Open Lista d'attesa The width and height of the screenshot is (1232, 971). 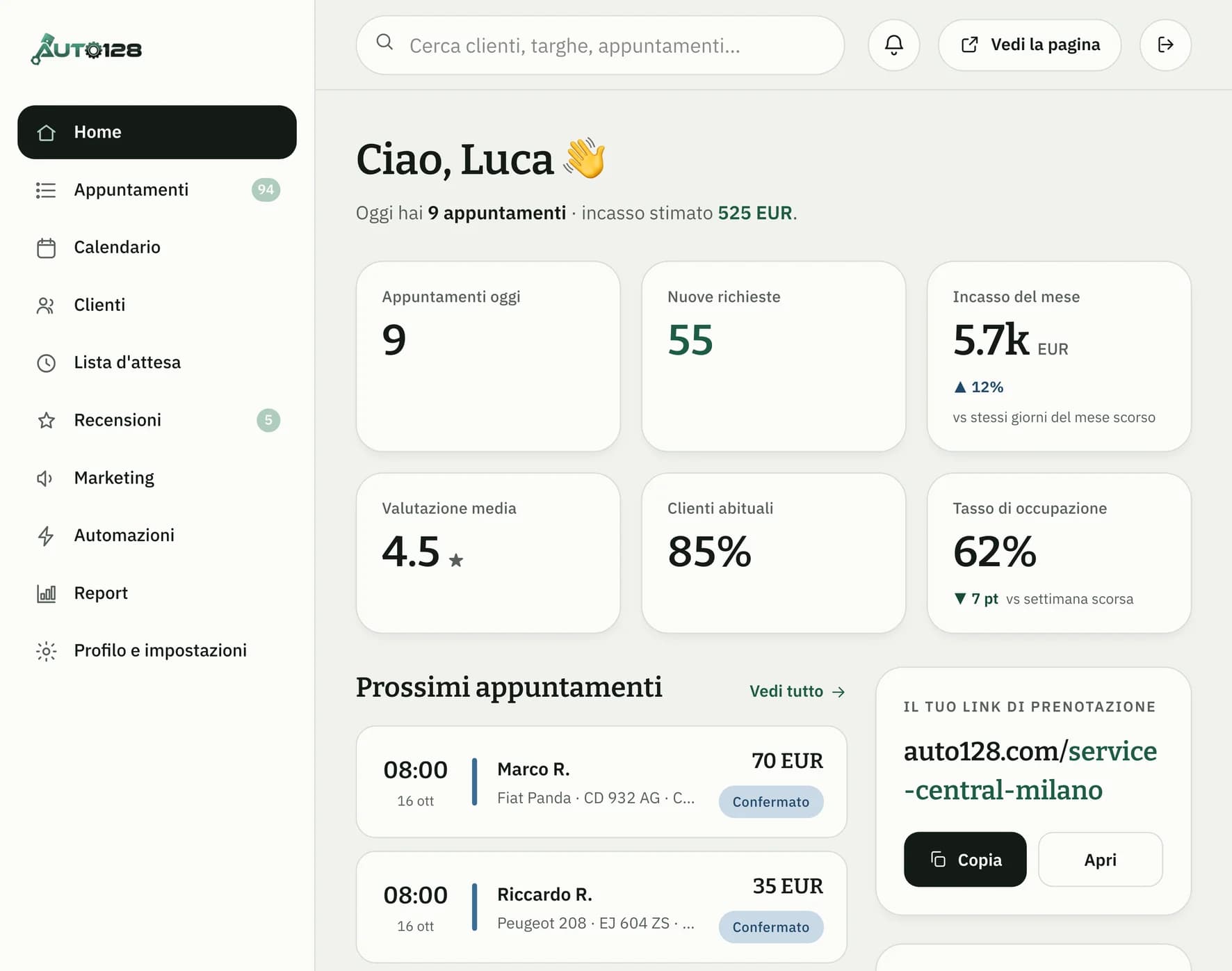pos(157,363)
